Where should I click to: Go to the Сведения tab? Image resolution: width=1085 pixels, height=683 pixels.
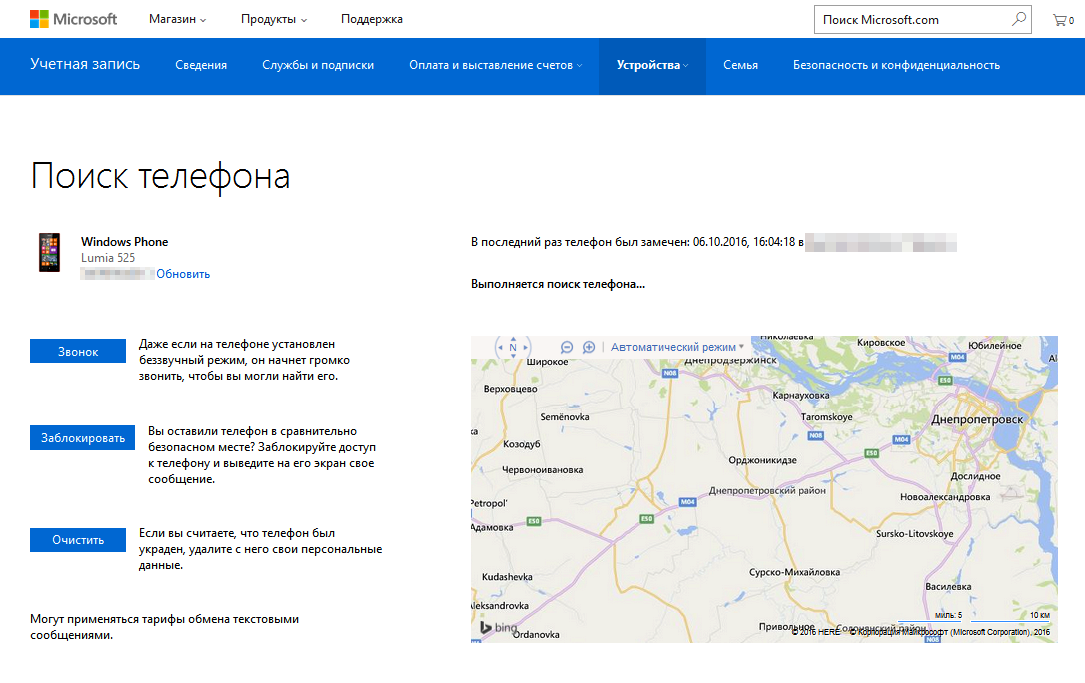click(201, 65)
